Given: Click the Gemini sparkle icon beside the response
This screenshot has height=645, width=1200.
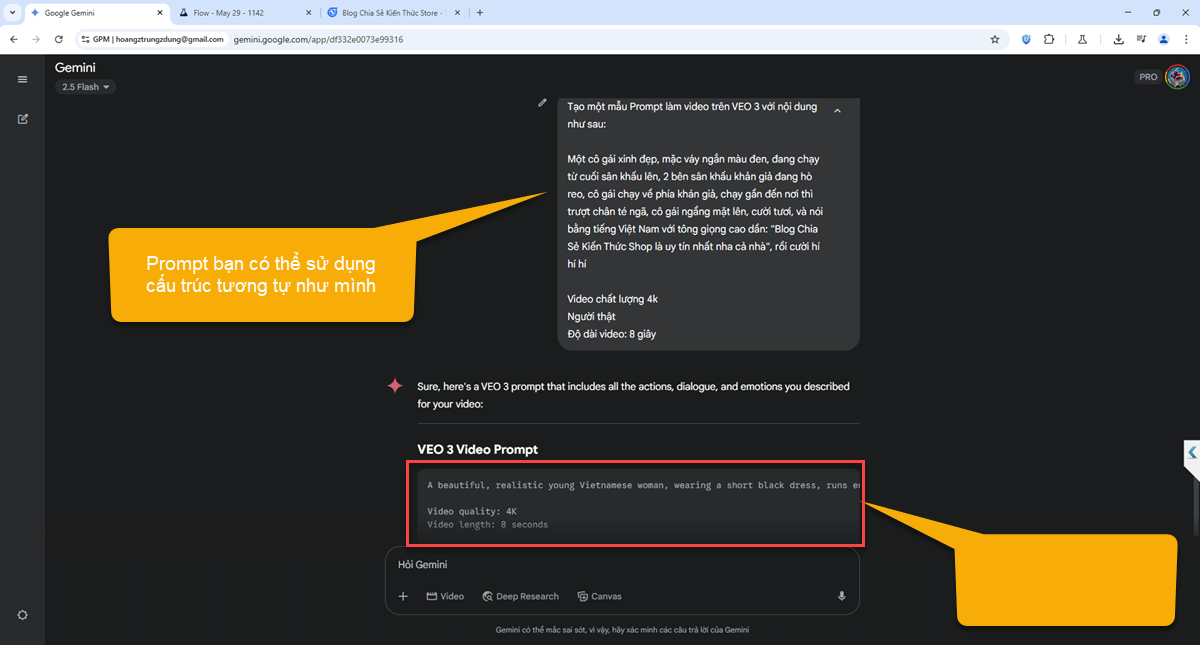Looking at the screenshot, I should point(395,386).
